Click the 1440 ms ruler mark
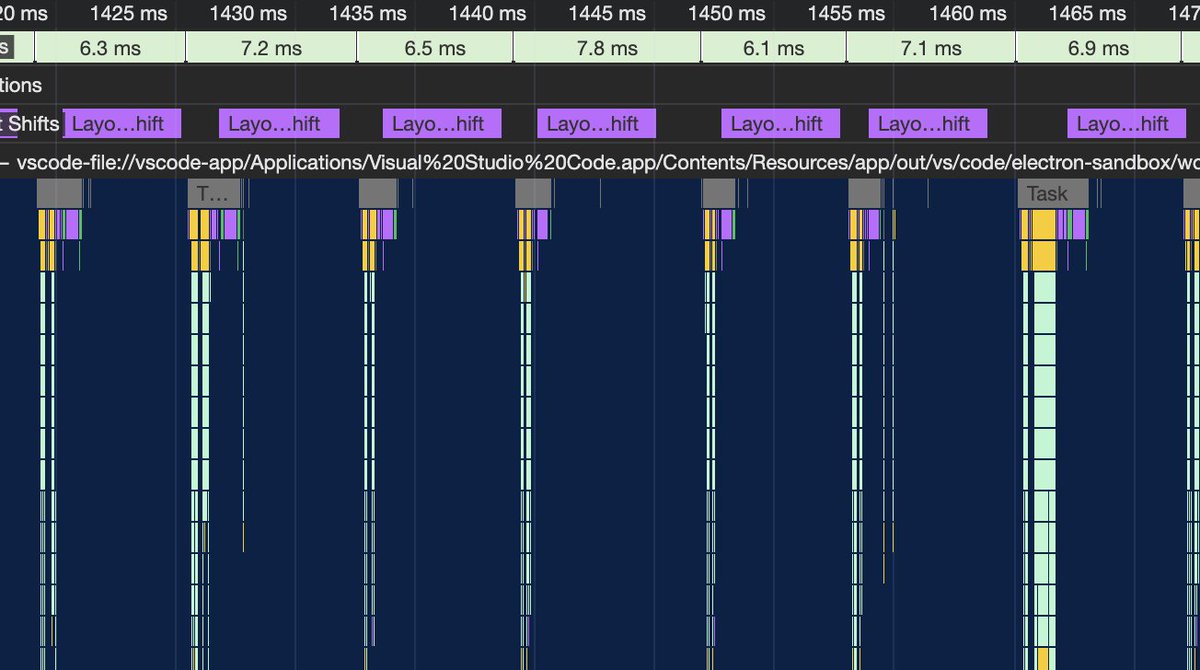This screenshot has width=1200, height=670. pyautogui.click(x=487, y=14)
